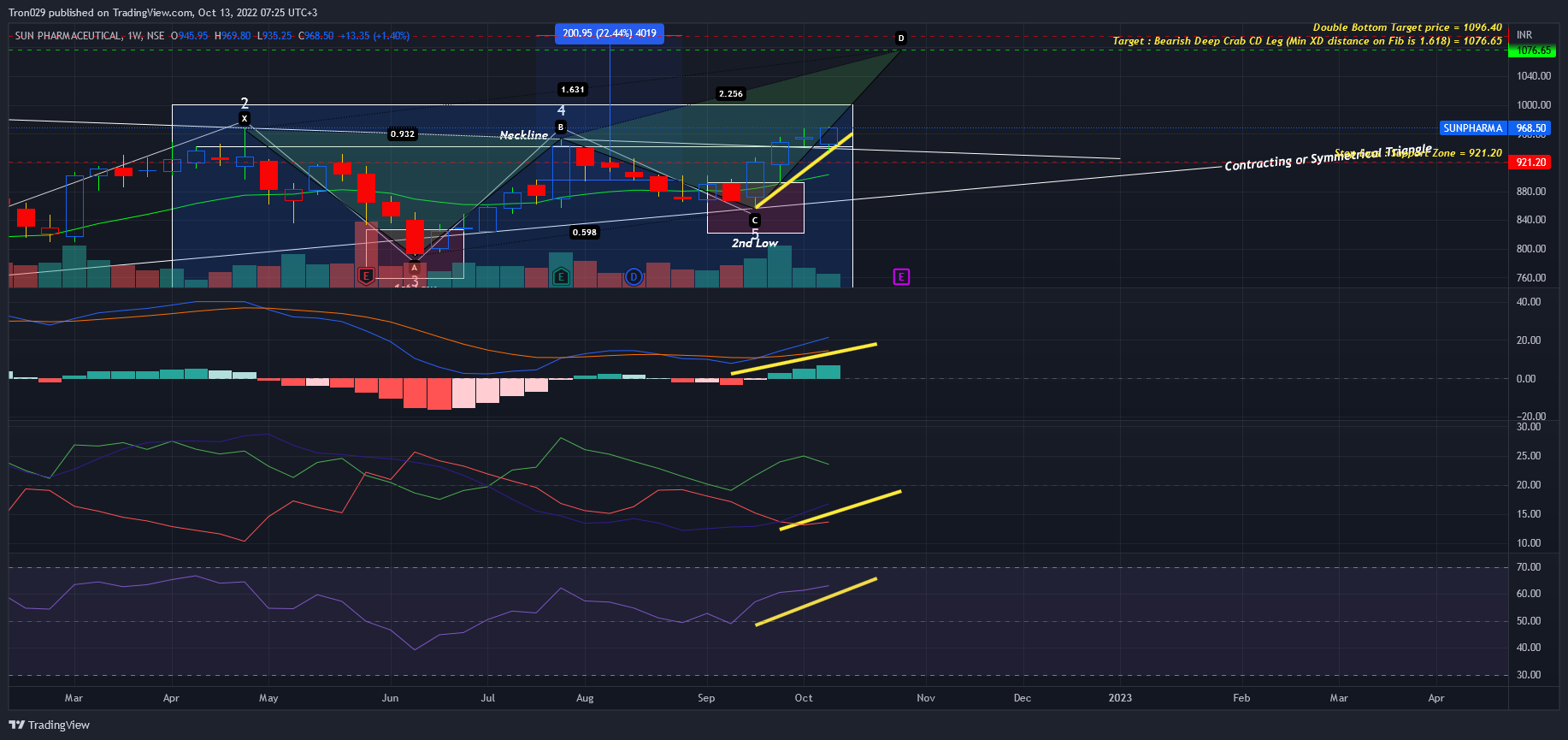1568x740 pixels.
Task: Click the 1.631 ratio label
Action: tap(573, 89)
